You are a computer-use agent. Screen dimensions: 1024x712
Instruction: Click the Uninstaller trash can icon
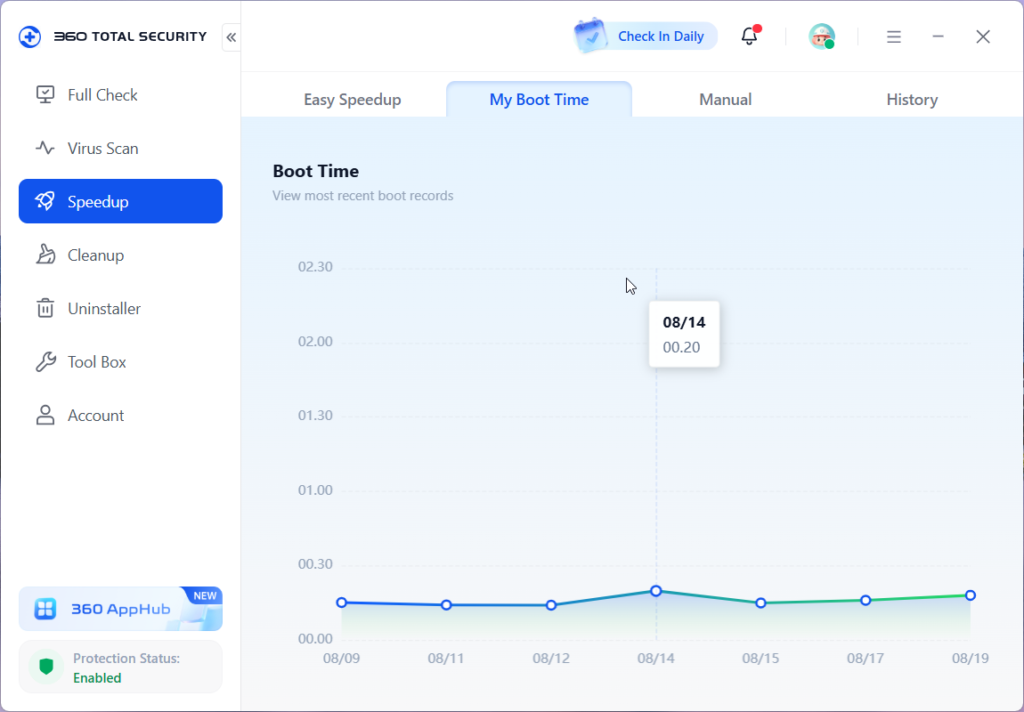[x=45, y=308]
